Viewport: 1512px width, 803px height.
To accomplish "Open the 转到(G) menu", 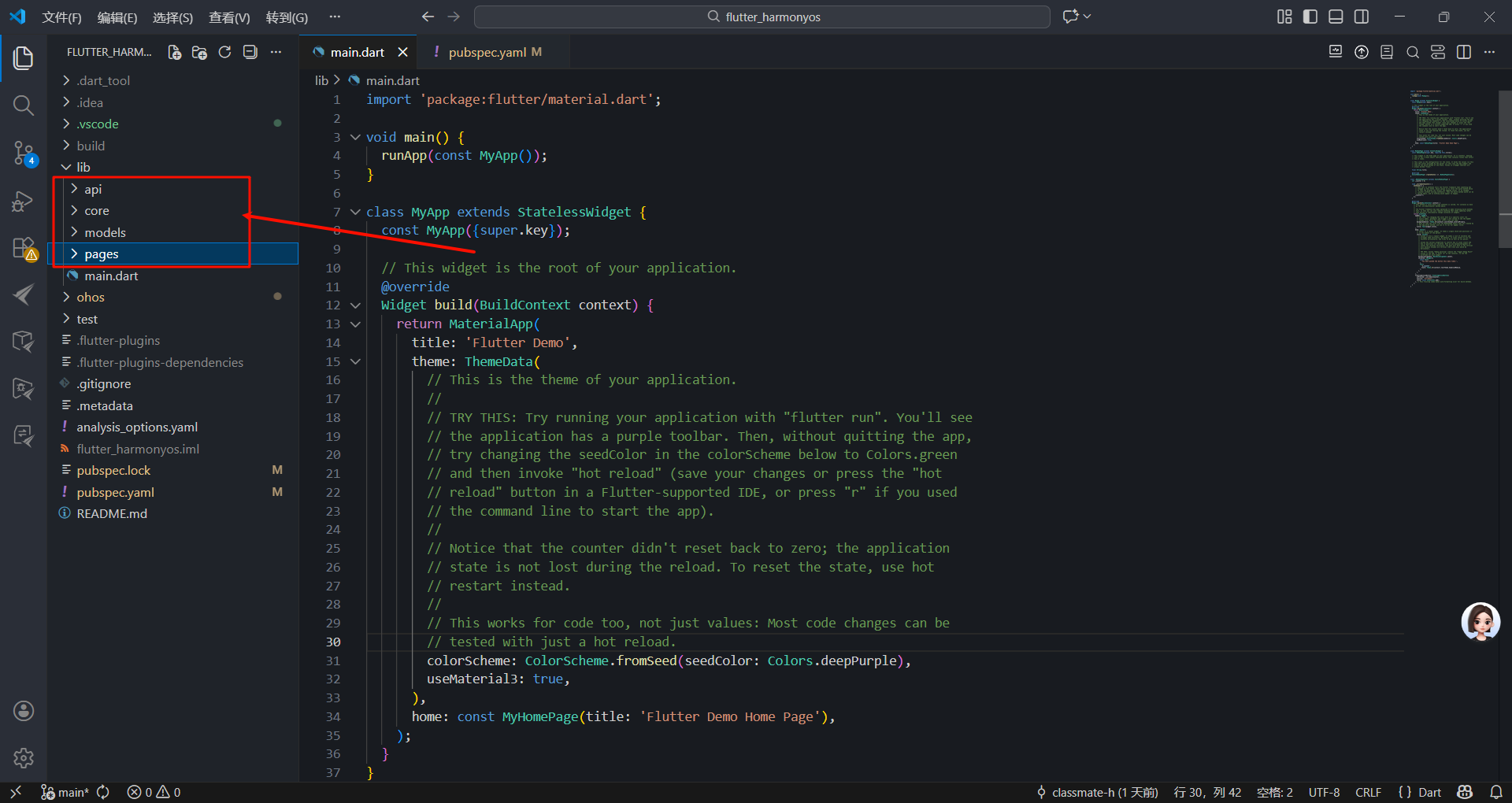I will click(x=287, y=17).
